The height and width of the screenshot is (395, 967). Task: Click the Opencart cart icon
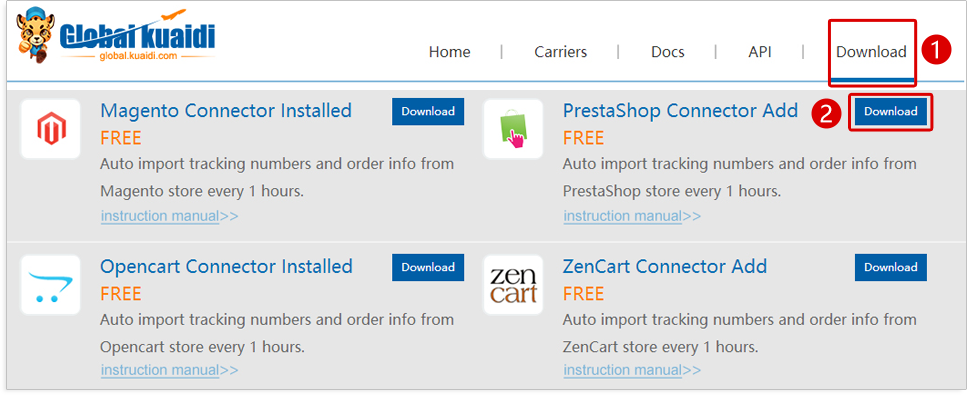point(51,285)
